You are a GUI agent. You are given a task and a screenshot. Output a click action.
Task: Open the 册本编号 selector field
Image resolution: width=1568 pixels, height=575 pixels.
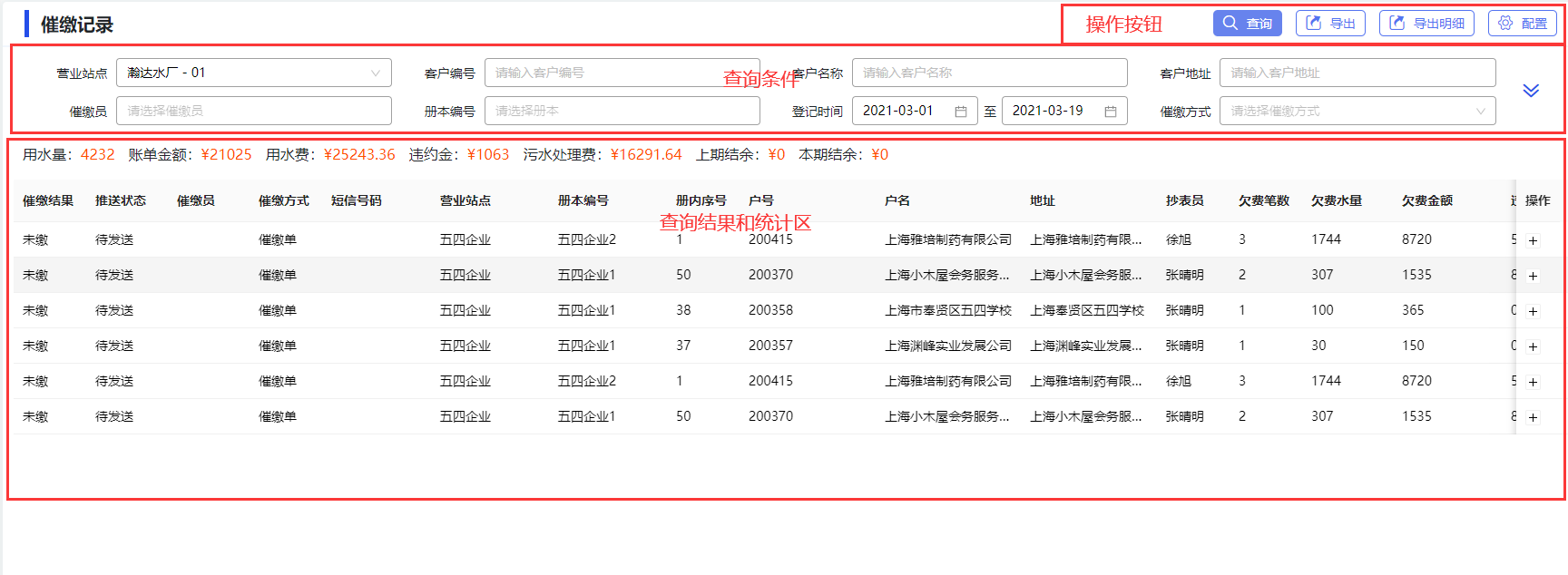(x=622, y=111)
